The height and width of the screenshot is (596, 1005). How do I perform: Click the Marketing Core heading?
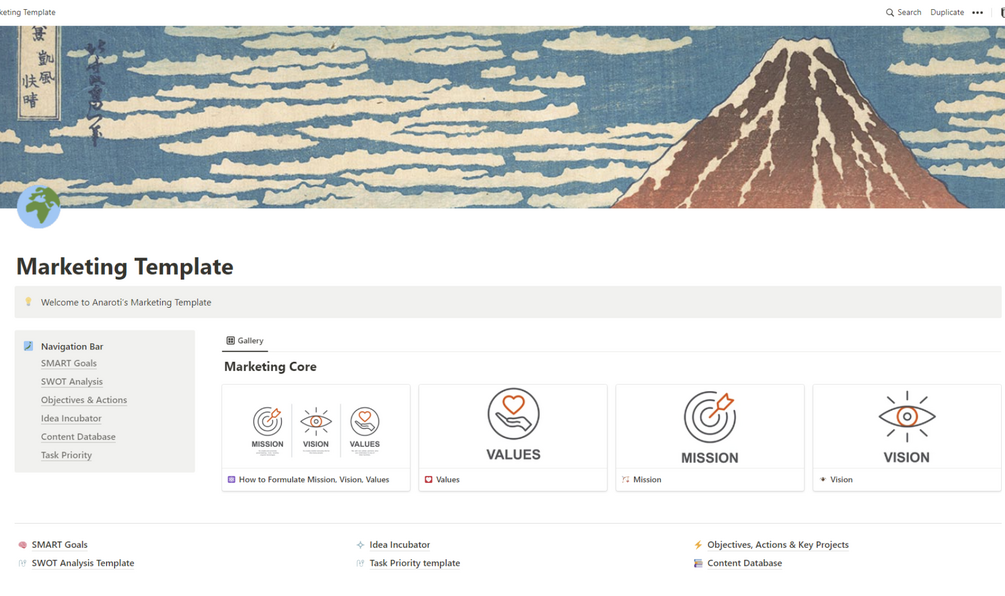(x=270, y=367)
